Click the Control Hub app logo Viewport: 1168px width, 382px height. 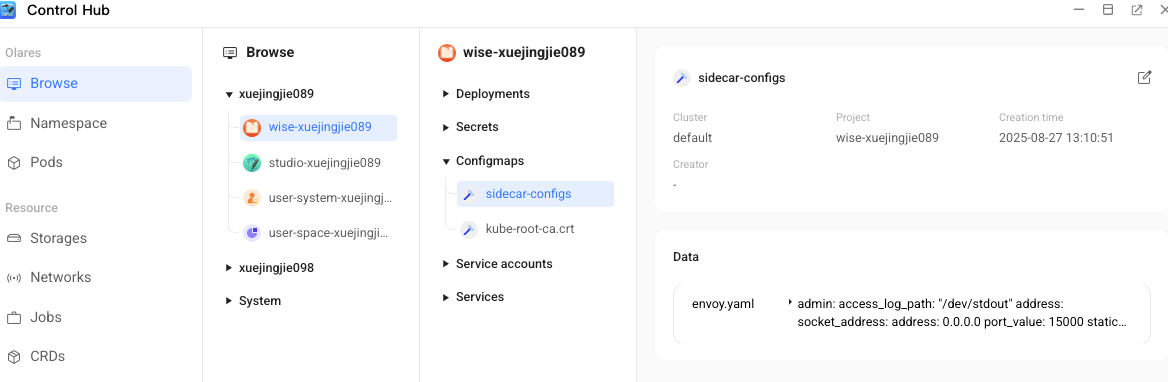8,10
